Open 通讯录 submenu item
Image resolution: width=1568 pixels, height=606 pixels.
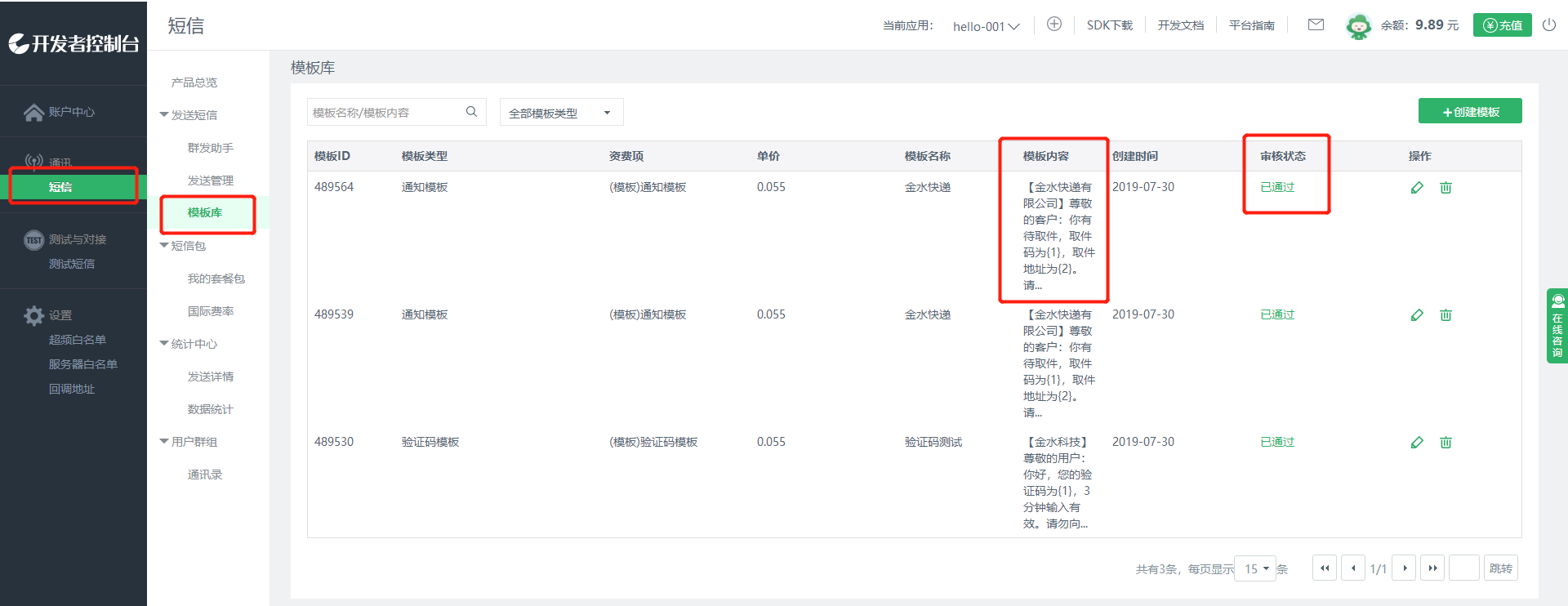(x=205, y=475)
